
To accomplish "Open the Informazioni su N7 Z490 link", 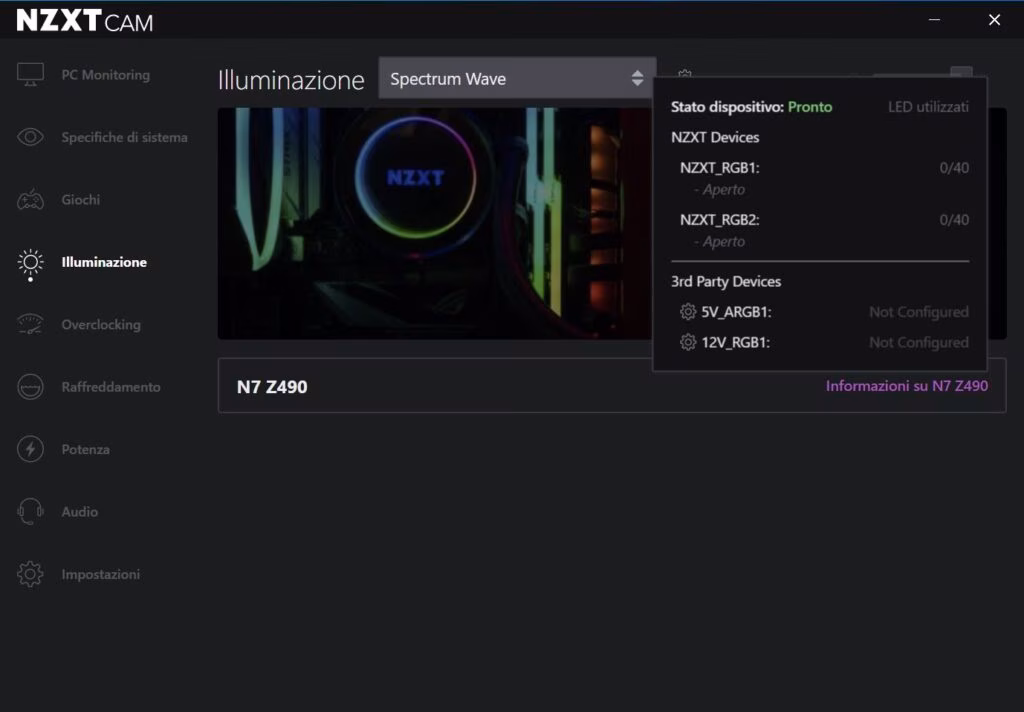I will click(906, 386).
